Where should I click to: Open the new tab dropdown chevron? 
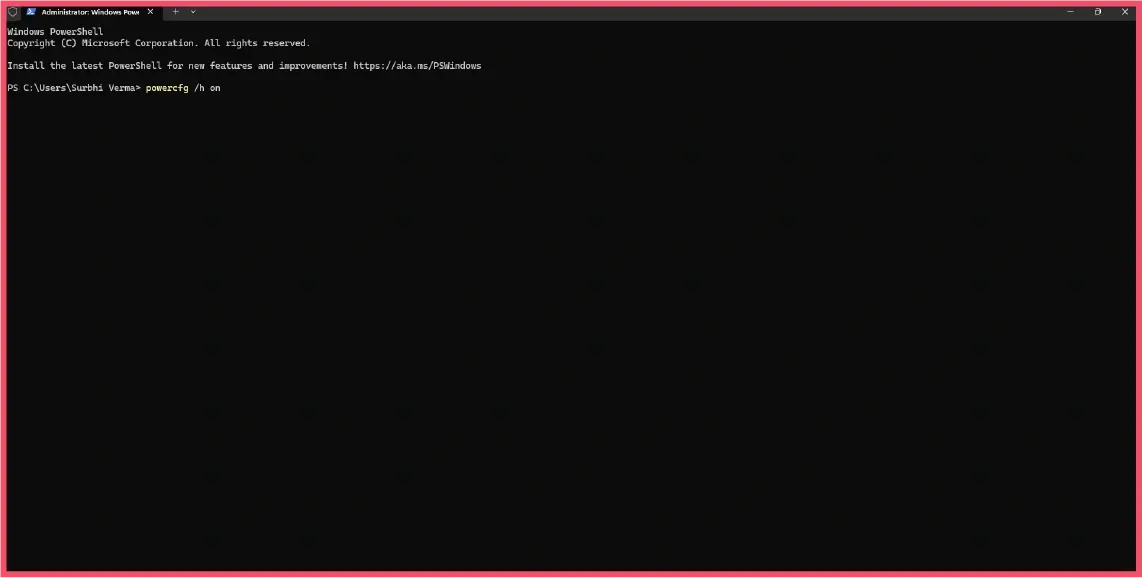pyautogui.click(x=191, y=11)
